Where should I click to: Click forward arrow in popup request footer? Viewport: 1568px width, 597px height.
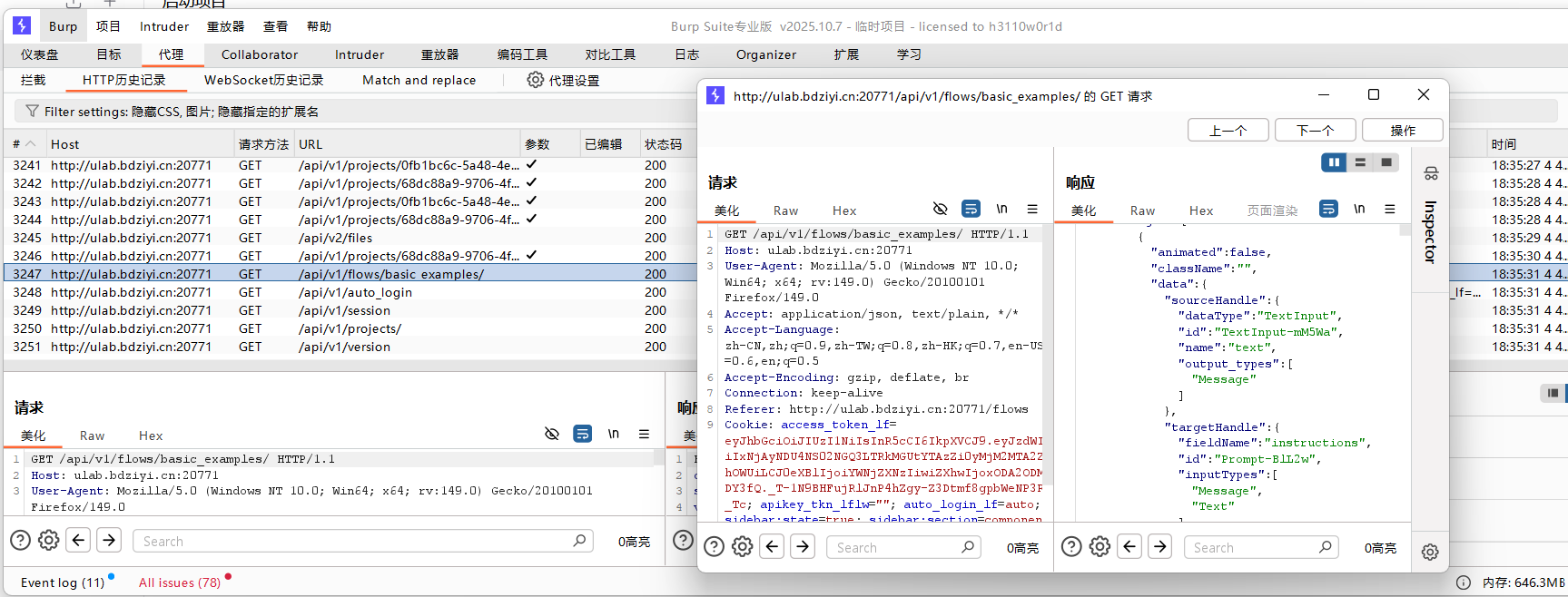803,546
